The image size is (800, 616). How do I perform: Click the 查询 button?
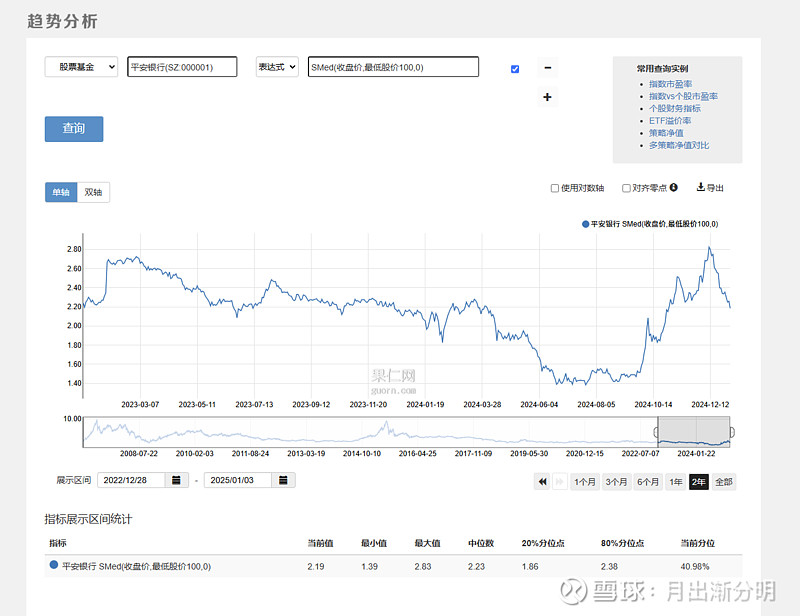(x=74, y=129)
